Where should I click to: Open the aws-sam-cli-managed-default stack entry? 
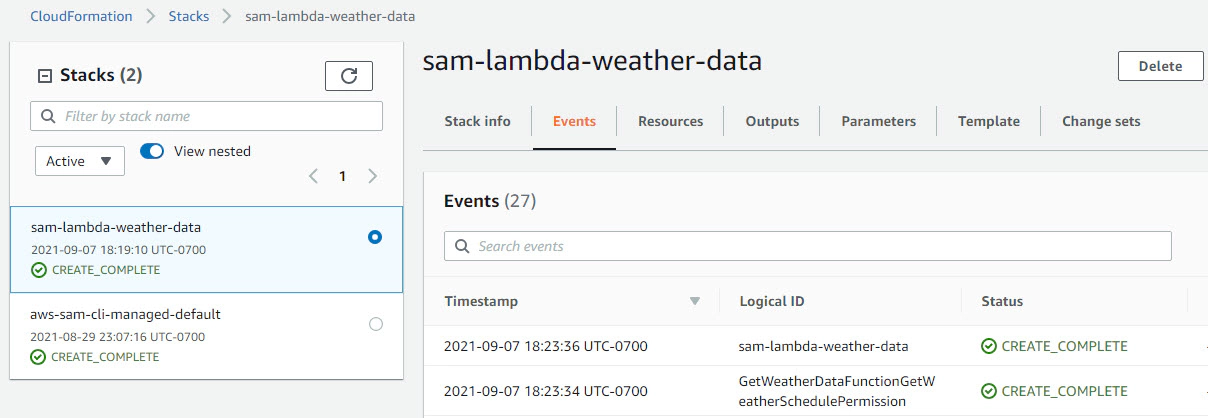pyautogui.click(x=207, y=336)
